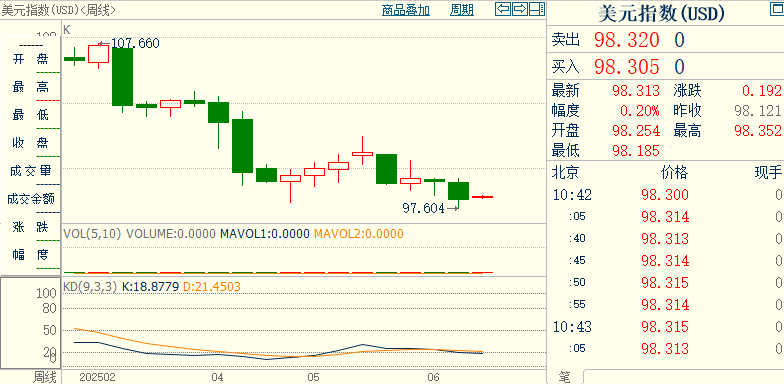Click the 最新 value 98.313
The width and height of the screenshot is (784, 384).
tap(636, 91)
